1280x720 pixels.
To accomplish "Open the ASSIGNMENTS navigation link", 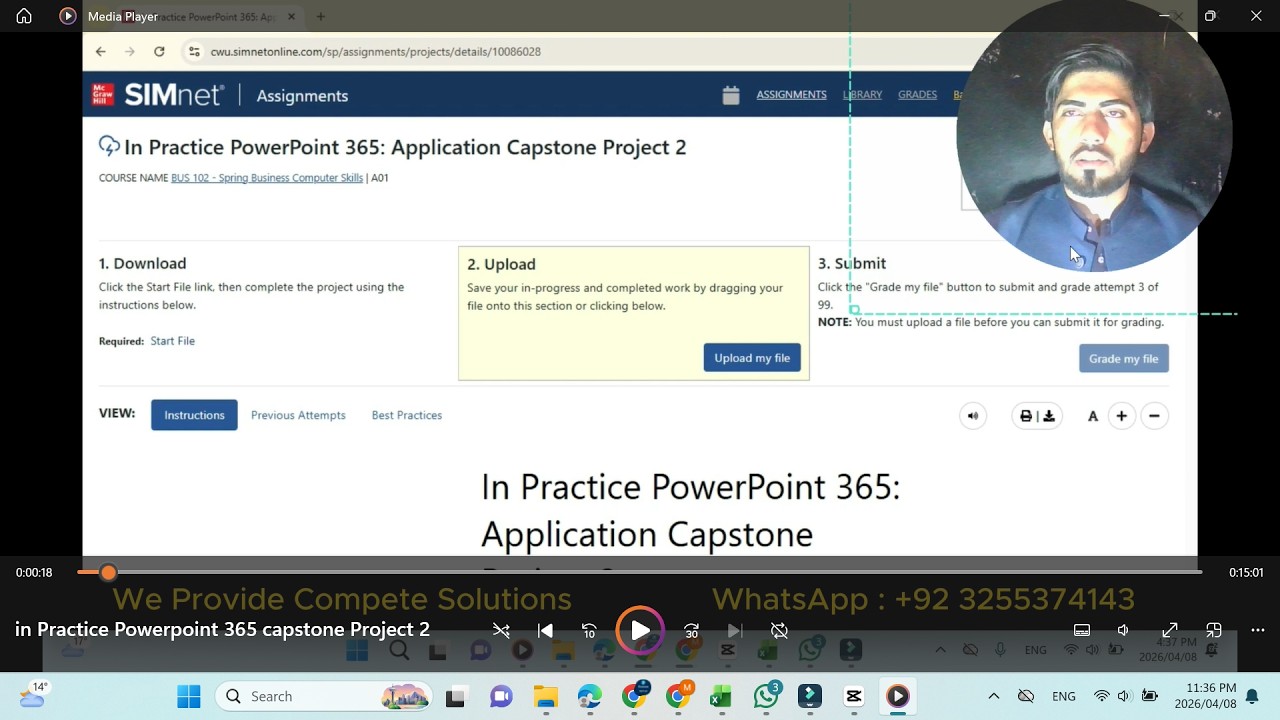I will 791,95.
